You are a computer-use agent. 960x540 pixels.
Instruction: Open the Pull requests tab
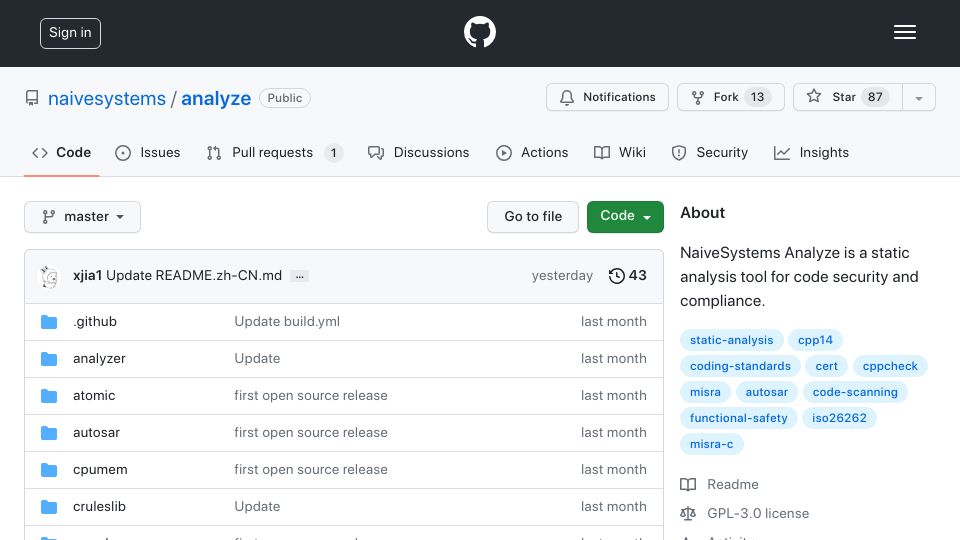[x=274, y=152]
